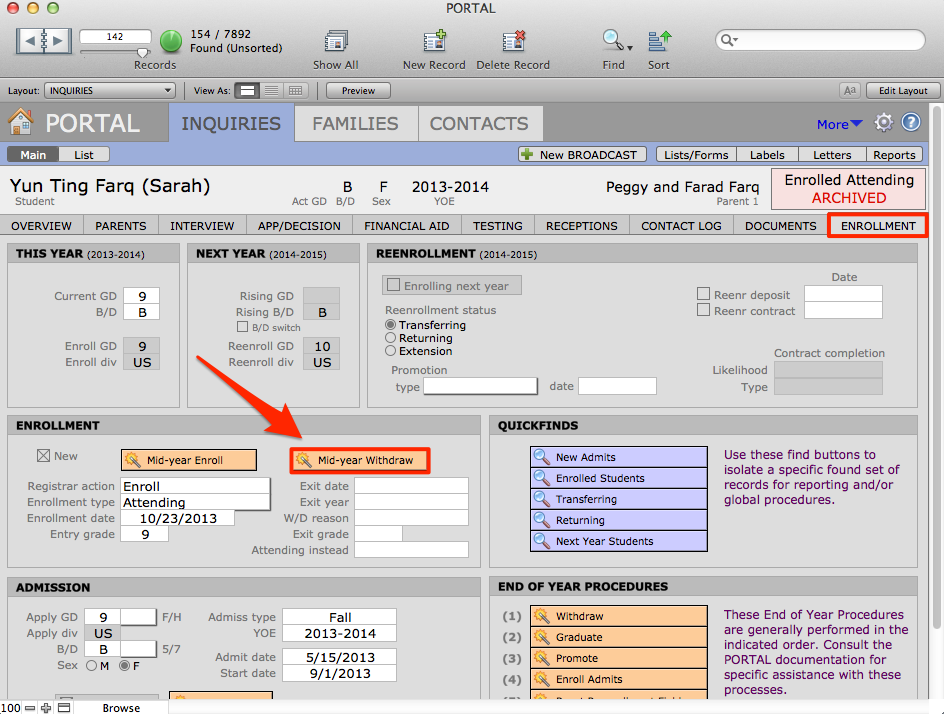Click the New Record toolbar icon
The height and width of the screenshot is (714, 944).
point(434,42)
